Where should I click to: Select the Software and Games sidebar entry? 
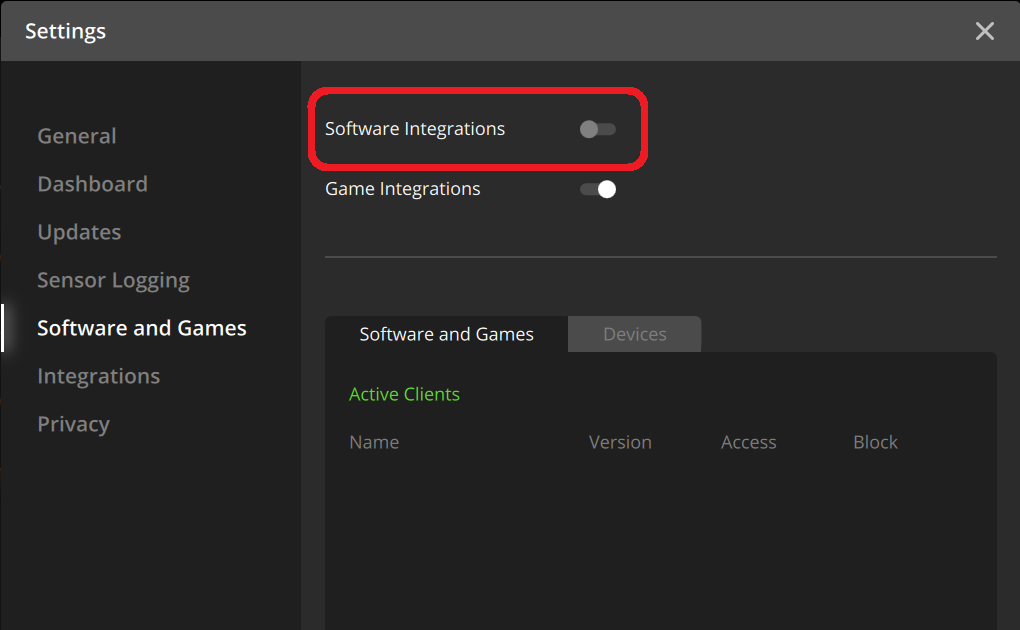point(141,328)
